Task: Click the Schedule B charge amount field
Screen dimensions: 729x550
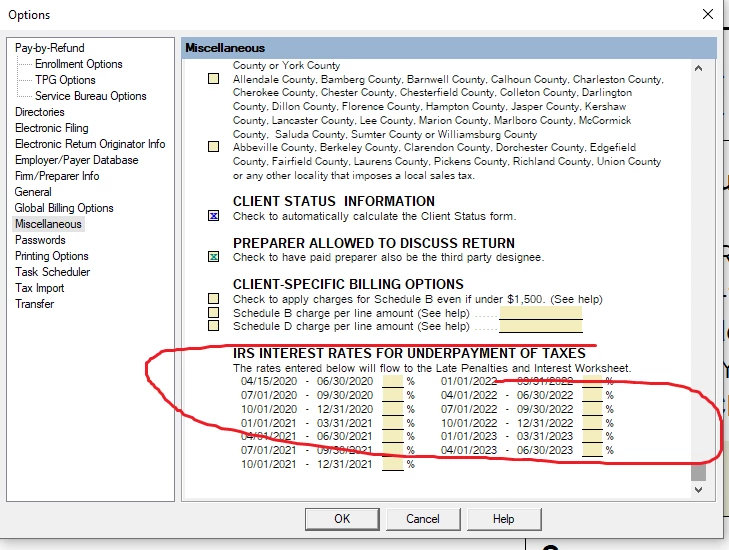Action: tap(541, 312)
